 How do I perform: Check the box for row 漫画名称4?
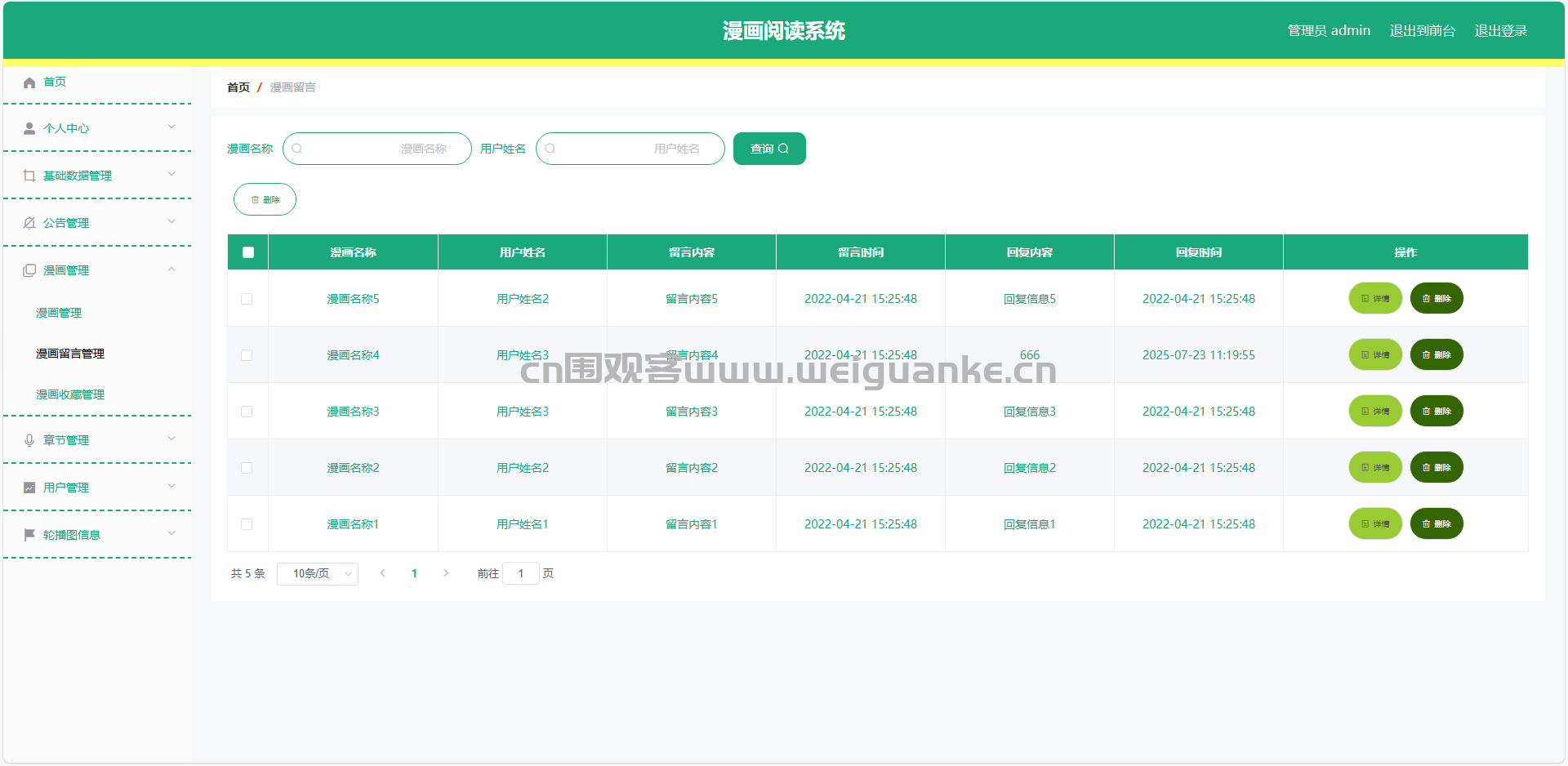coord(247,355)
